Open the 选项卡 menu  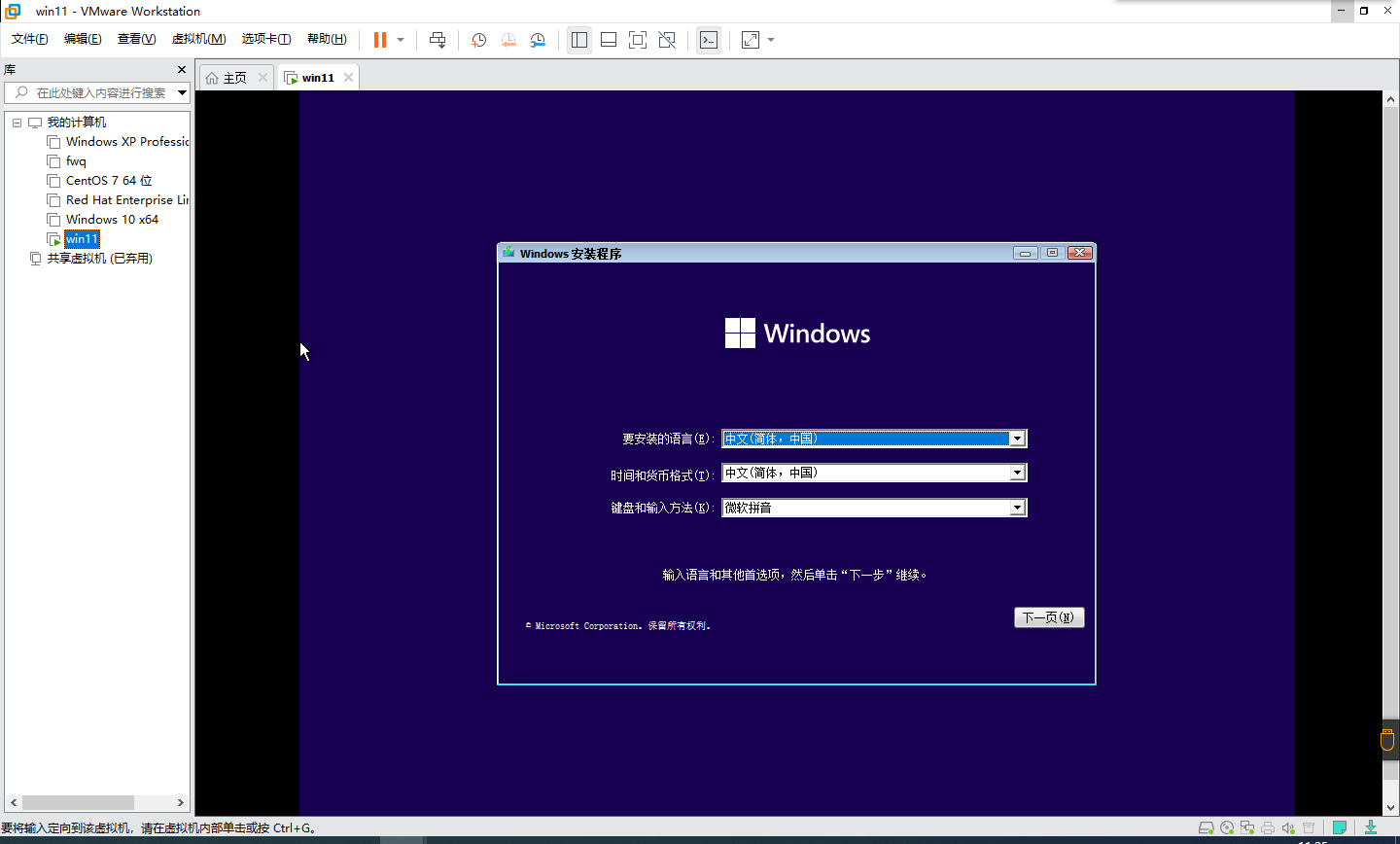266,39
